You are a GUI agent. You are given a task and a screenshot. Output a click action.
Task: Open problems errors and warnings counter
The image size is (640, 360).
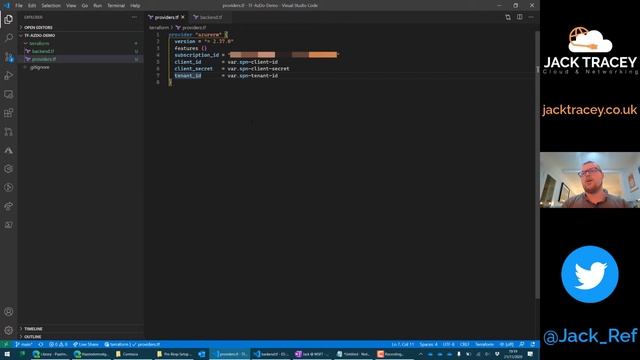[x=58, y=344]
